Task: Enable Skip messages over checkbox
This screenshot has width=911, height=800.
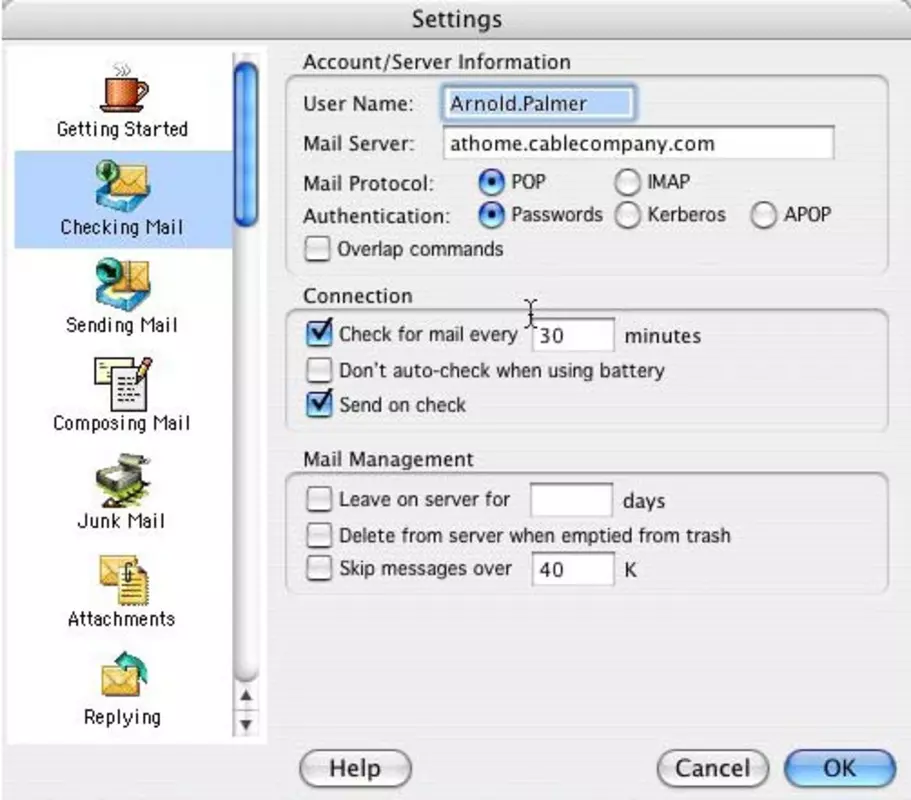Action: pos(319,568)
